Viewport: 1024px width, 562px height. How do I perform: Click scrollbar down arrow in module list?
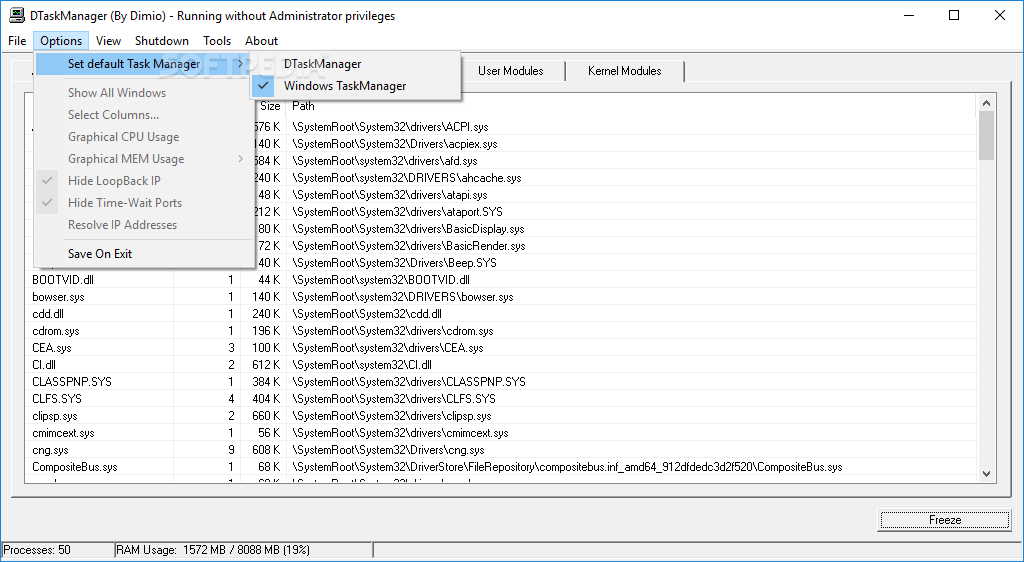coord(986,475)
